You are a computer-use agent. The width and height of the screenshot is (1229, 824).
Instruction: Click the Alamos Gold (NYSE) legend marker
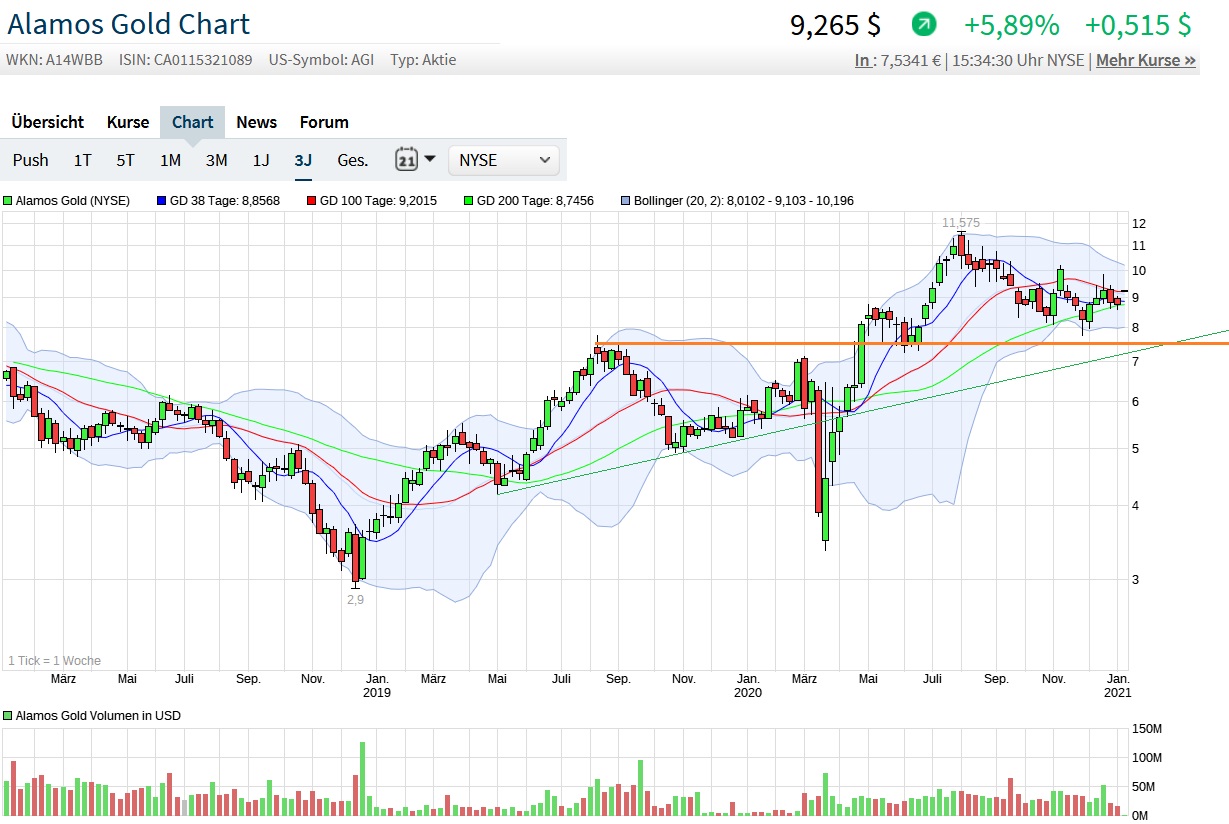(7, 201)
